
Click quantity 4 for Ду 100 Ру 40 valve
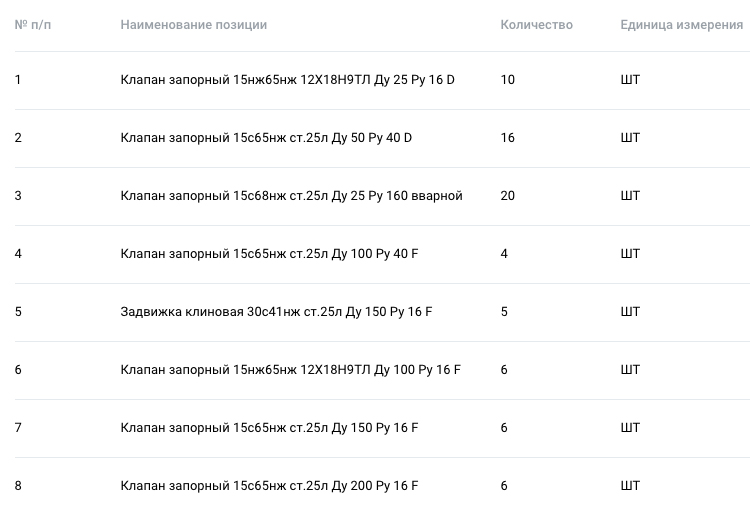click(504, 254)
